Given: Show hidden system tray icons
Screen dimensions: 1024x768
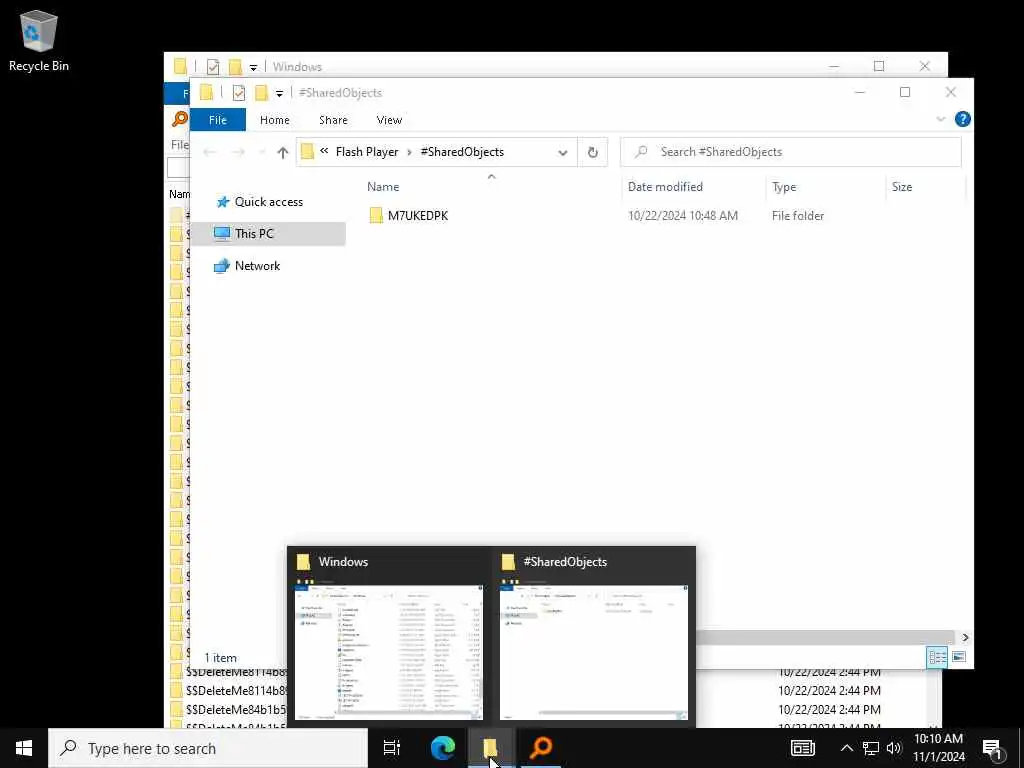Looking at the screenshot, I should [x=846, y=748].
